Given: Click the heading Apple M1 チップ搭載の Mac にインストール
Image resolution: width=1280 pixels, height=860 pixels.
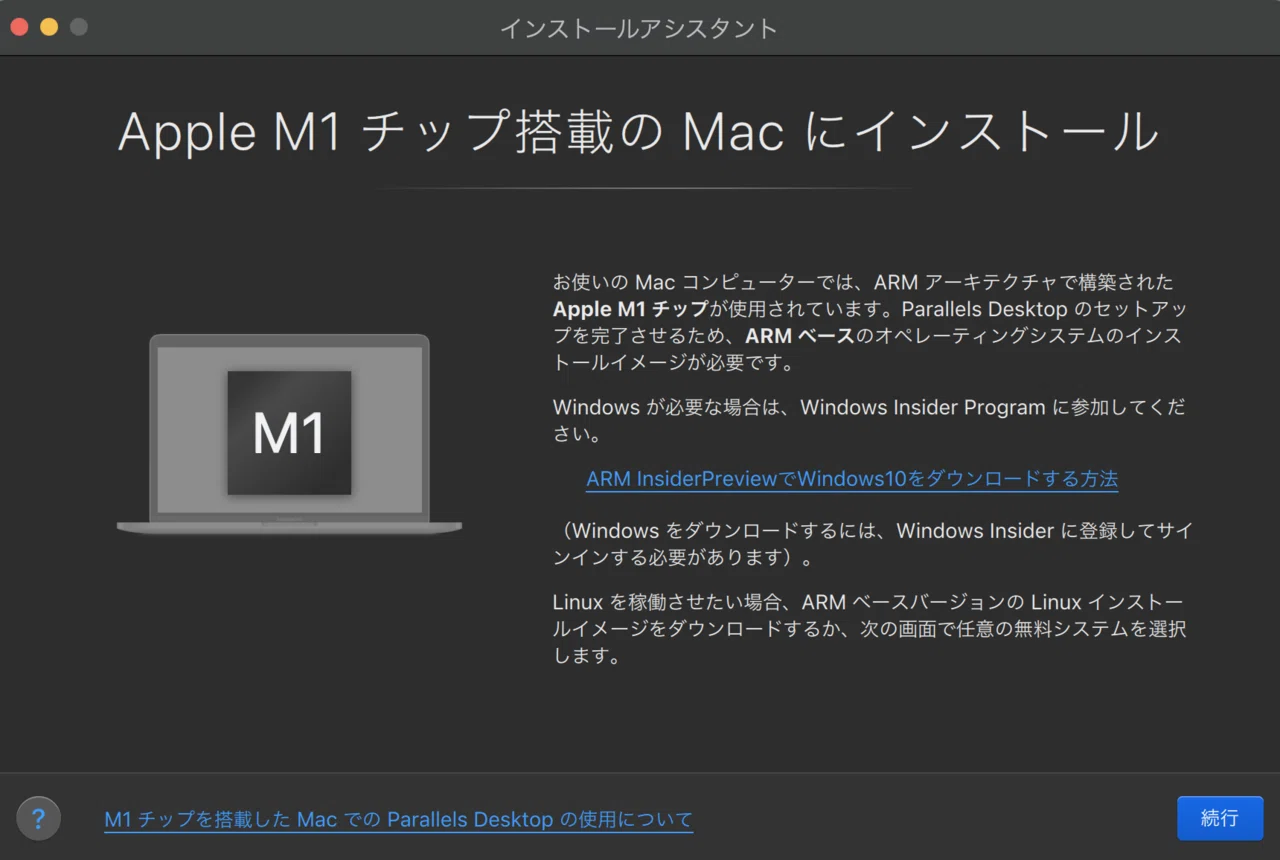Looking at the screenshot, I should tap(639, 132).
